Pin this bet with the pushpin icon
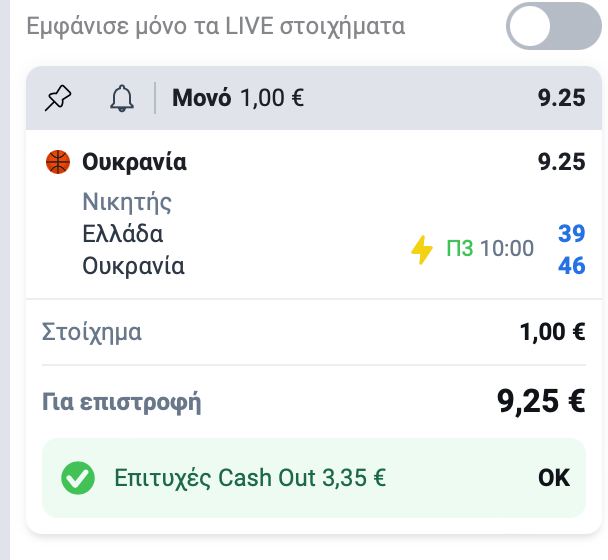This screenshot has height=560, width=608. click(x=58, y=98)
